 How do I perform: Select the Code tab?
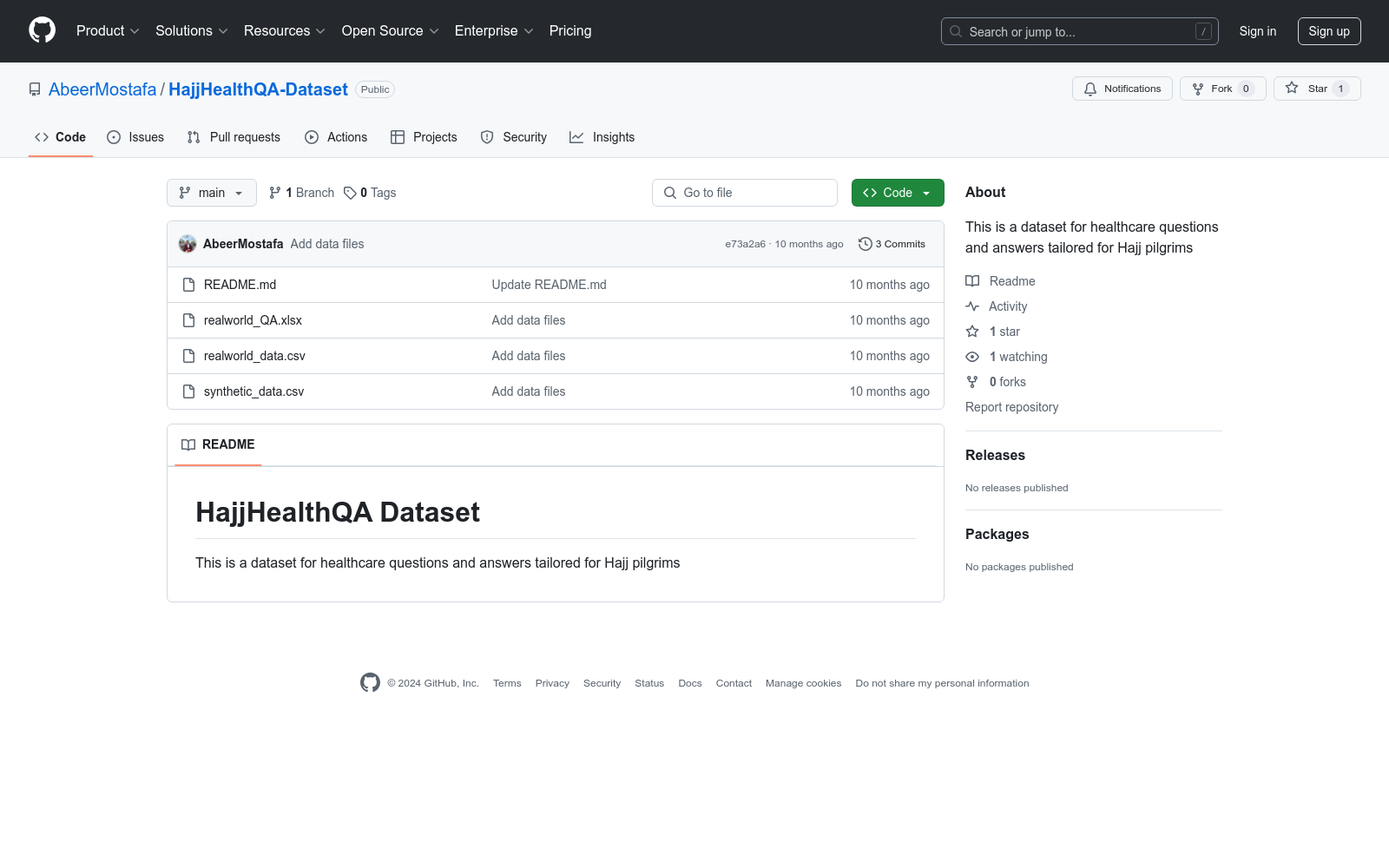tap(60, 137)
